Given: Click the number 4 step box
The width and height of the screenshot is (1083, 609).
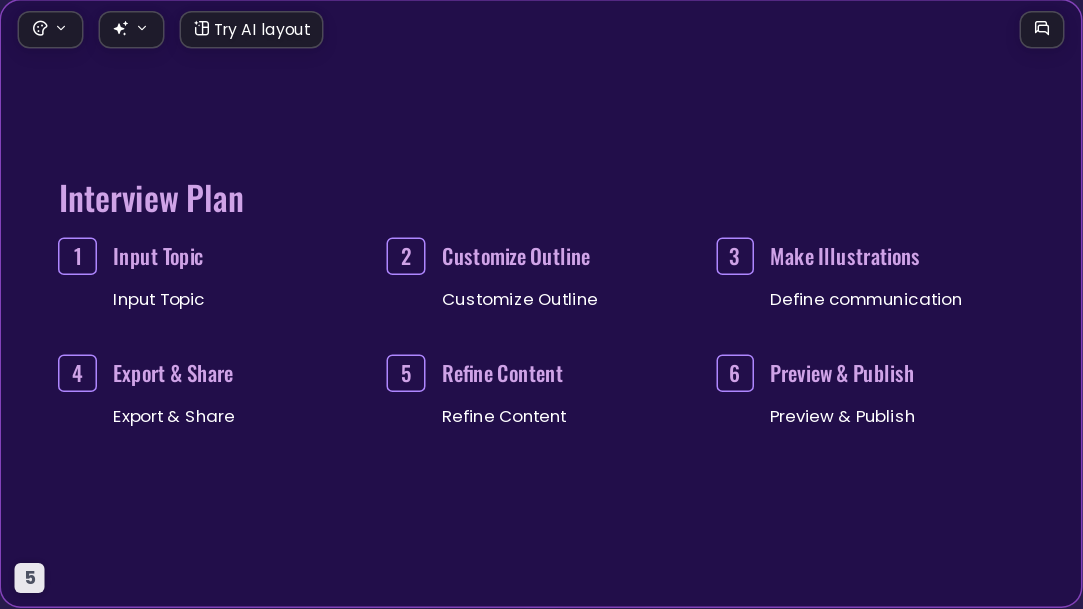Looking at the screenshot, I should tap(77, 374).
